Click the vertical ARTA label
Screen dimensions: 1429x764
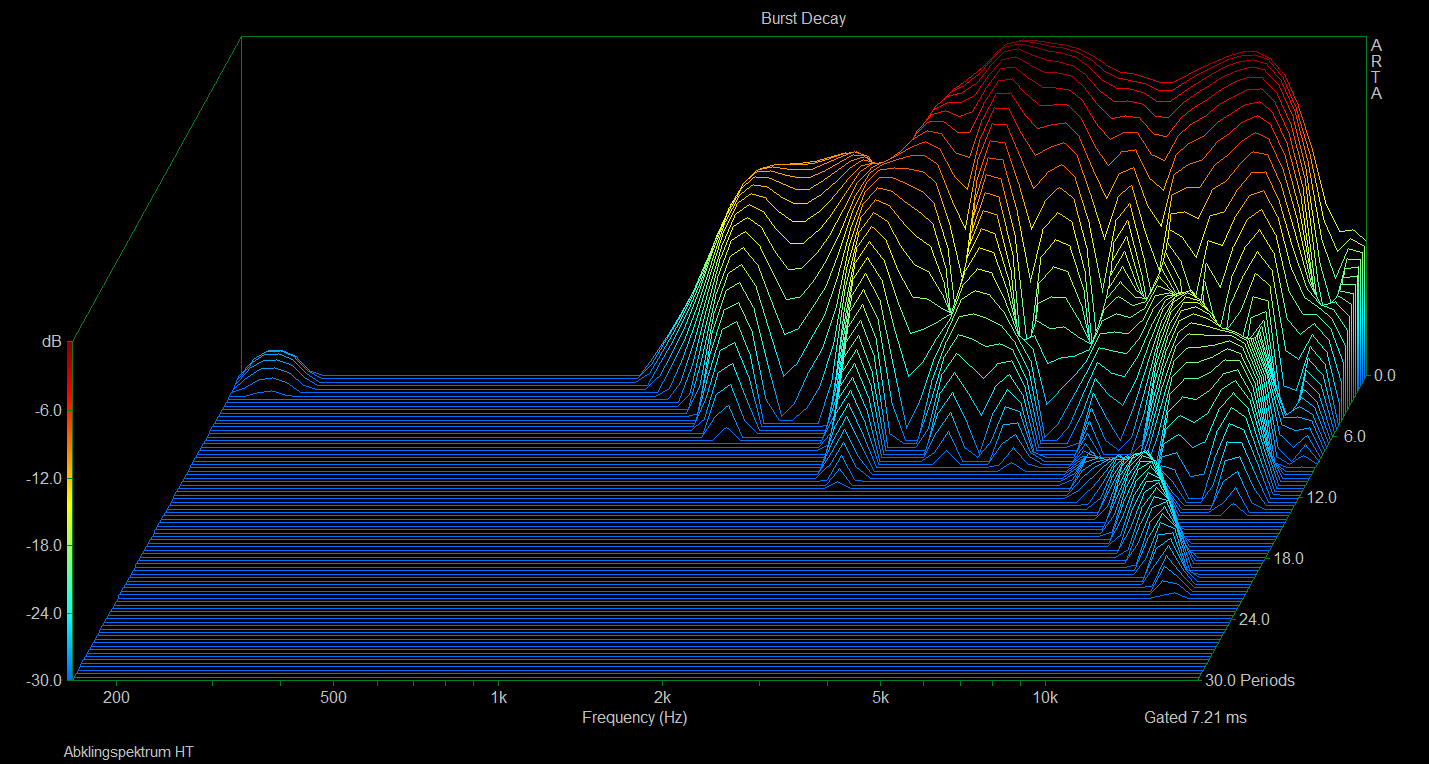coord(1376,70)
